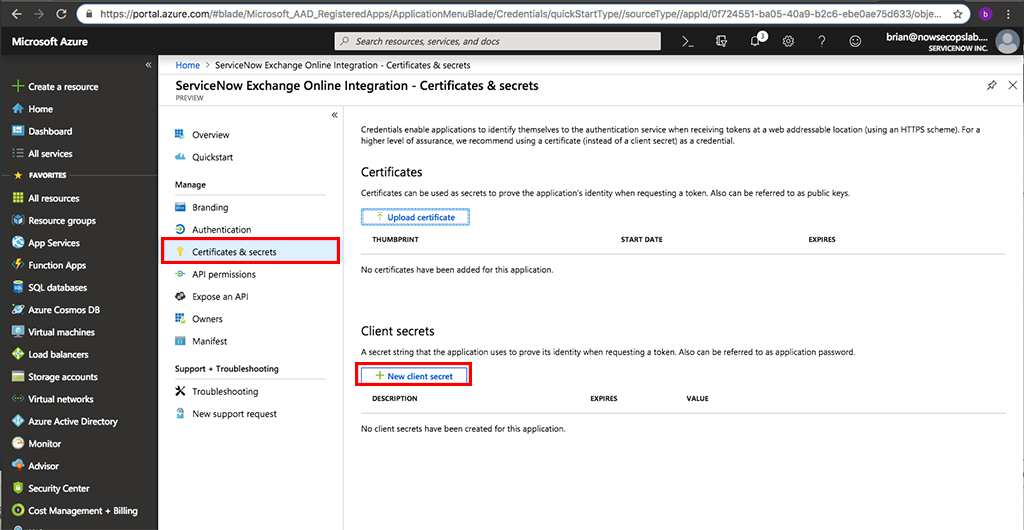Click the Microsoft Azure logo text

pos(50,42)
